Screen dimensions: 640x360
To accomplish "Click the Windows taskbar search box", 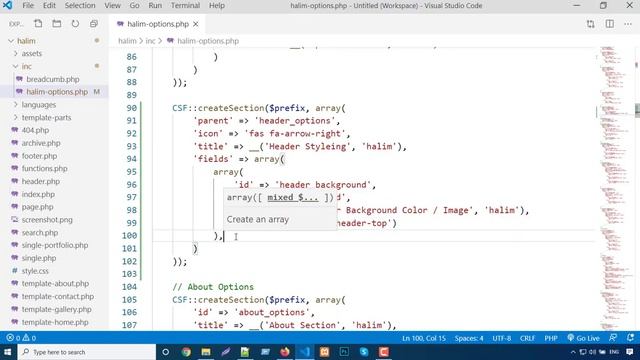I will (87, 352).
